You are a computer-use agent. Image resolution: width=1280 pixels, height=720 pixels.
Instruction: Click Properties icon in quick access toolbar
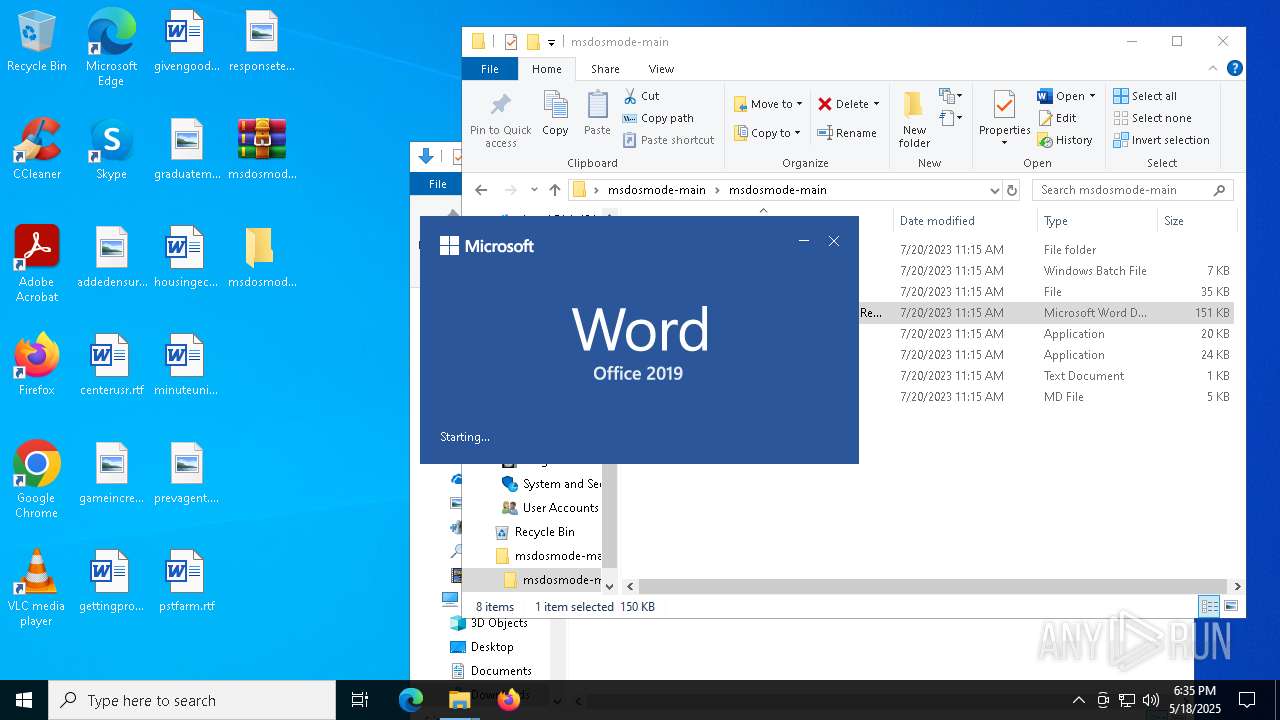[x=511, y=42]
